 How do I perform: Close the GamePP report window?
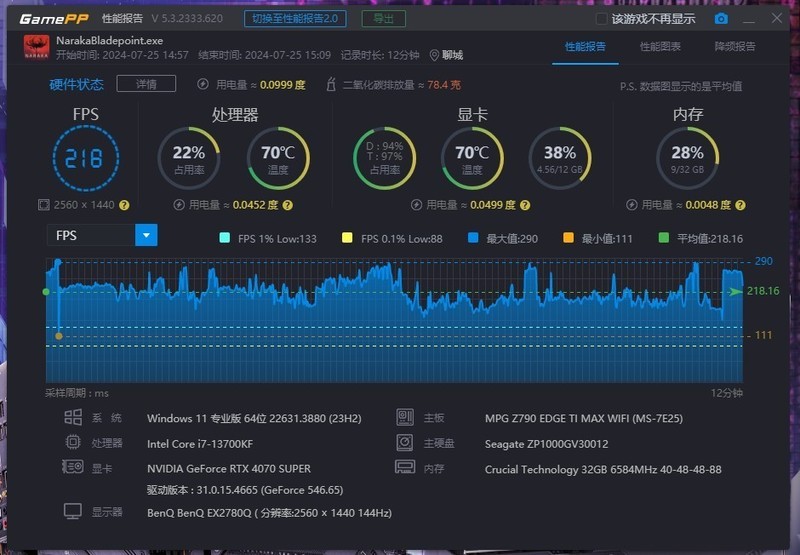pyautogui.click(x=777, y=18)
